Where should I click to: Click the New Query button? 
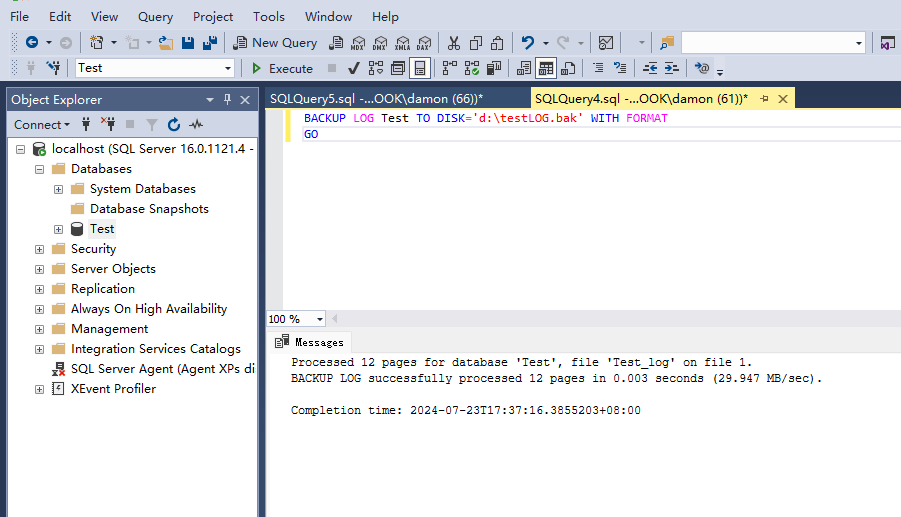[275, 43]
